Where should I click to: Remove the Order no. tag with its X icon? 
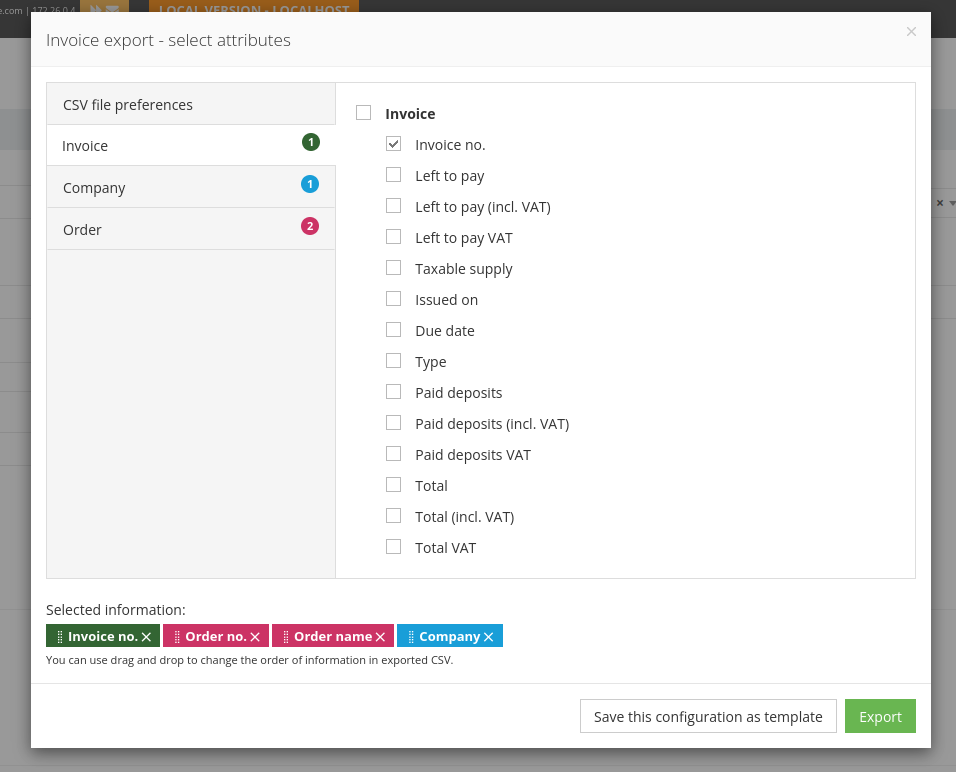coord(255,635)
